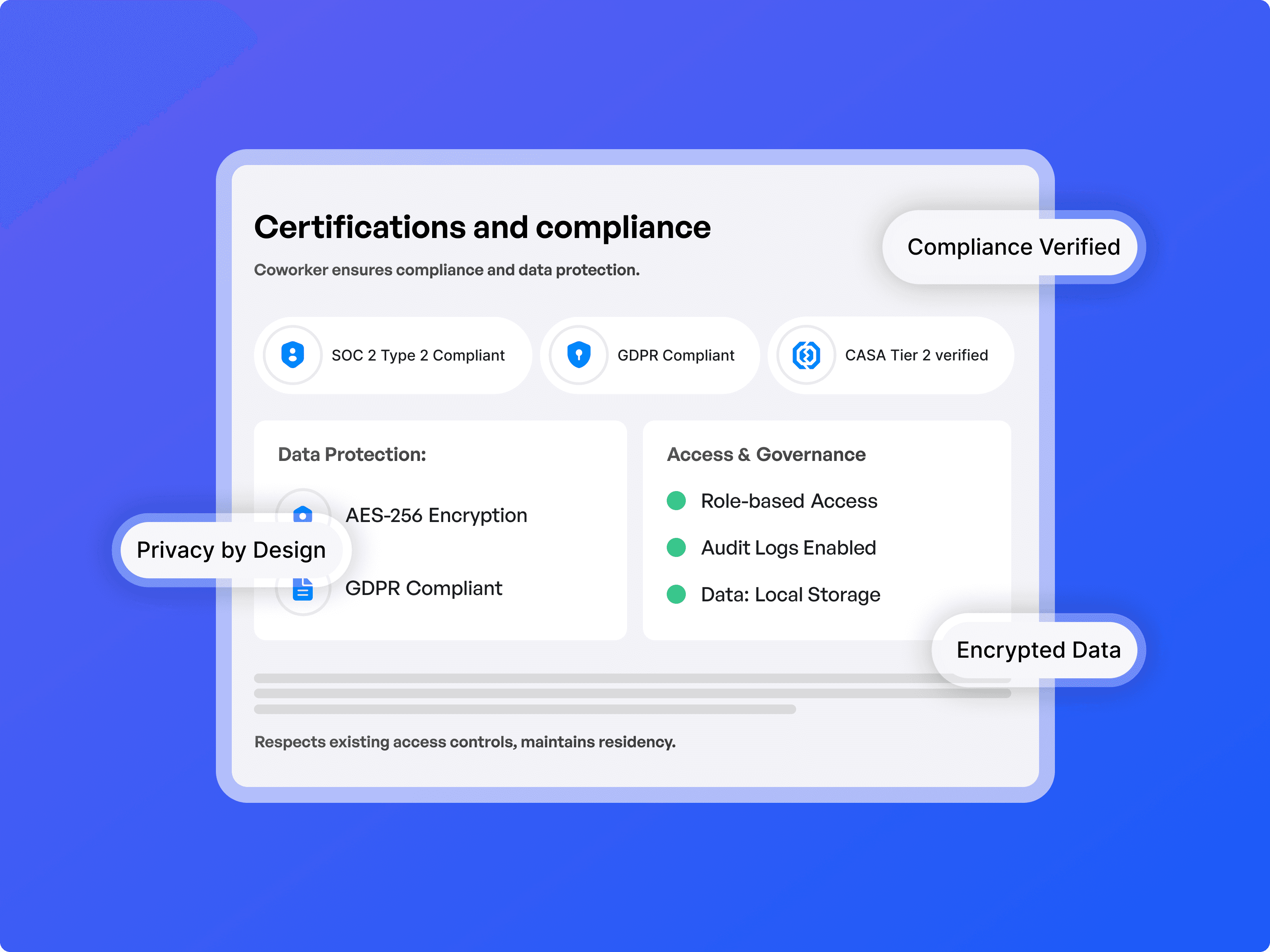Click the Role-based Access item text
Image resolution: width=1270 pixels, height=952 pixels.
789,501
